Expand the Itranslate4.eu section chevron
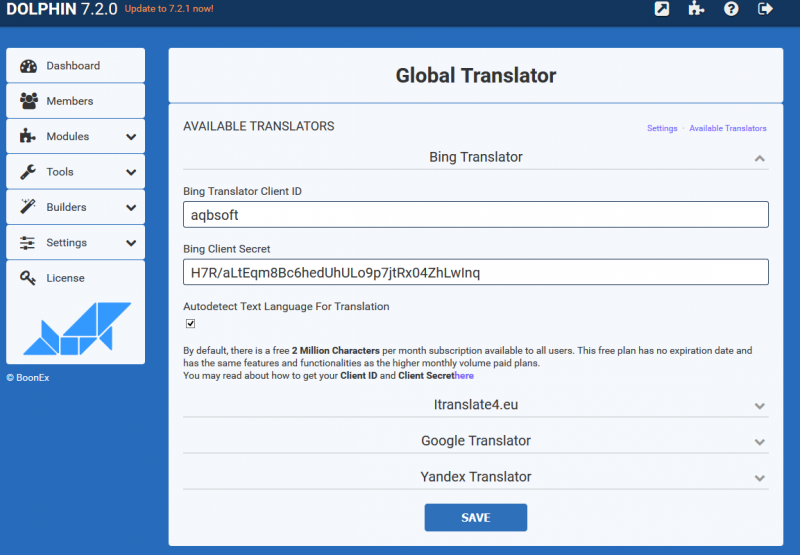The width and height of the screenshot is (800, 555). [759, 406]
